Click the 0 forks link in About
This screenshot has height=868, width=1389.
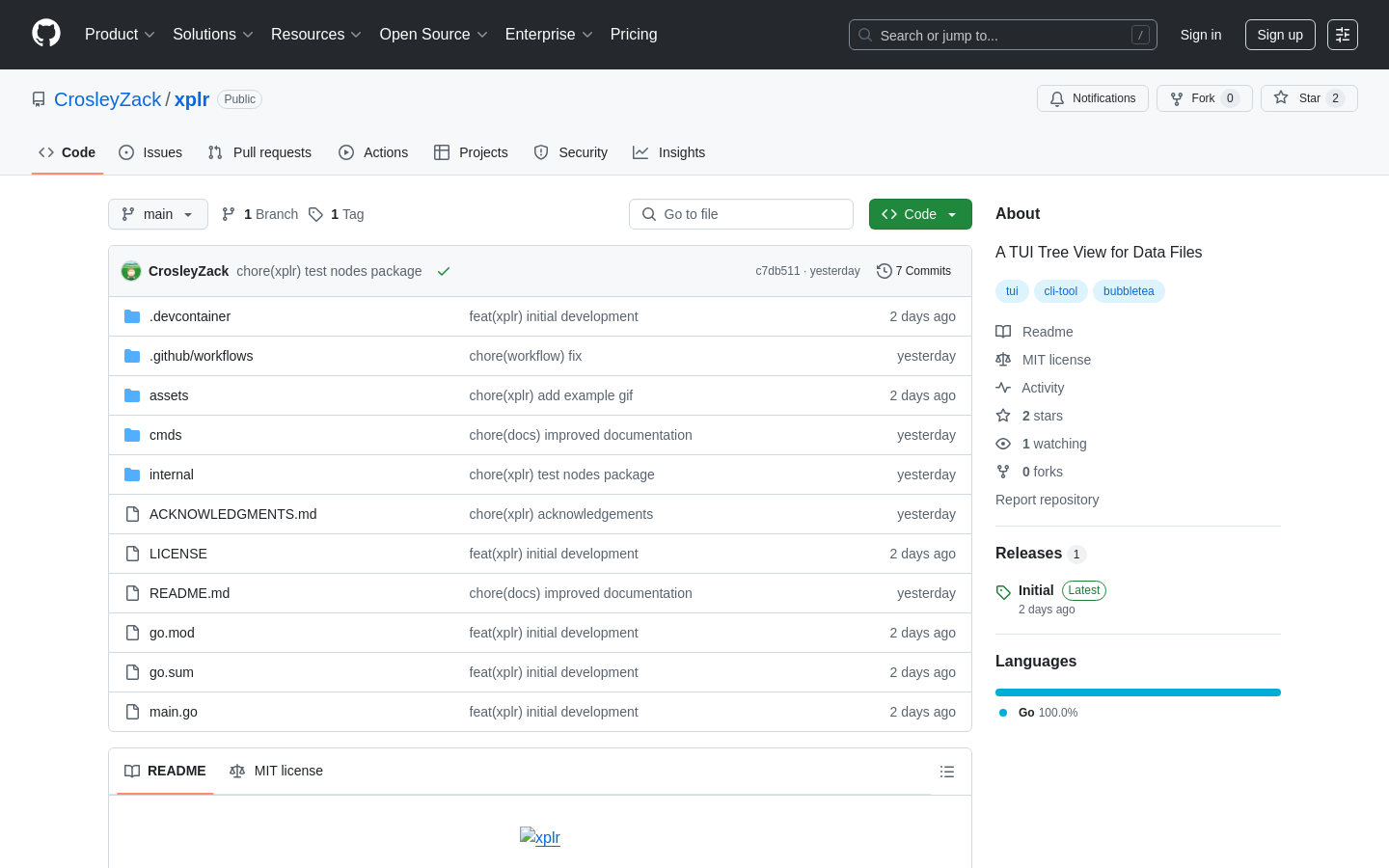1042,472
